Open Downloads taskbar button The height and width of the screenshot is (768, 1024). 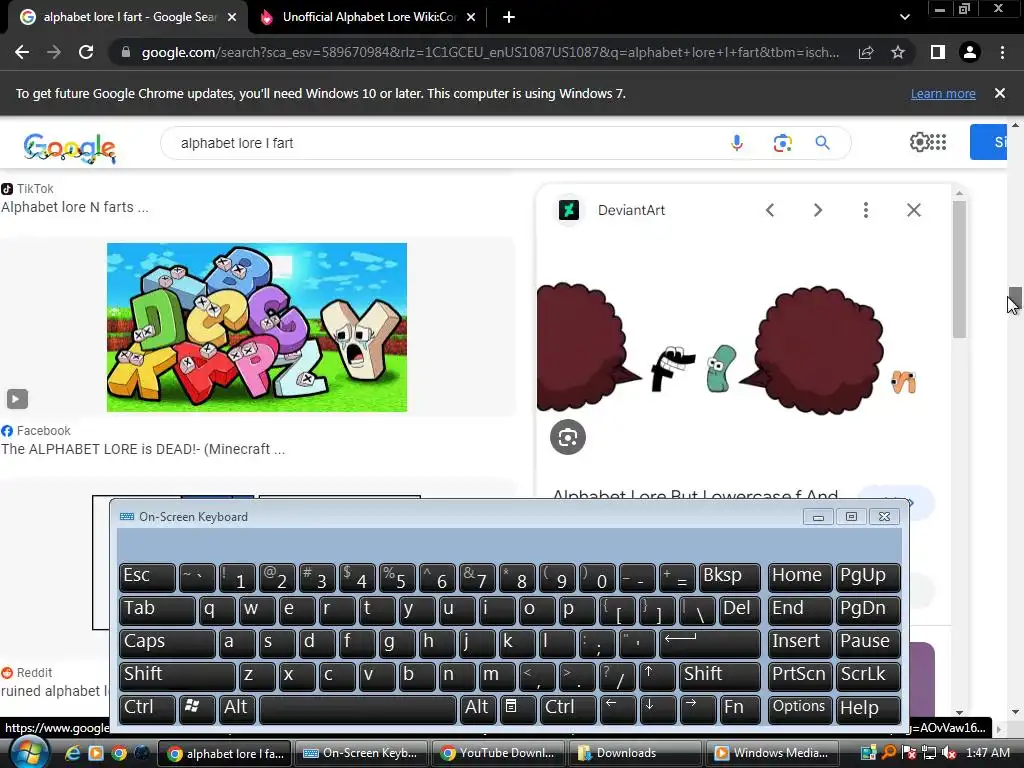634,754
